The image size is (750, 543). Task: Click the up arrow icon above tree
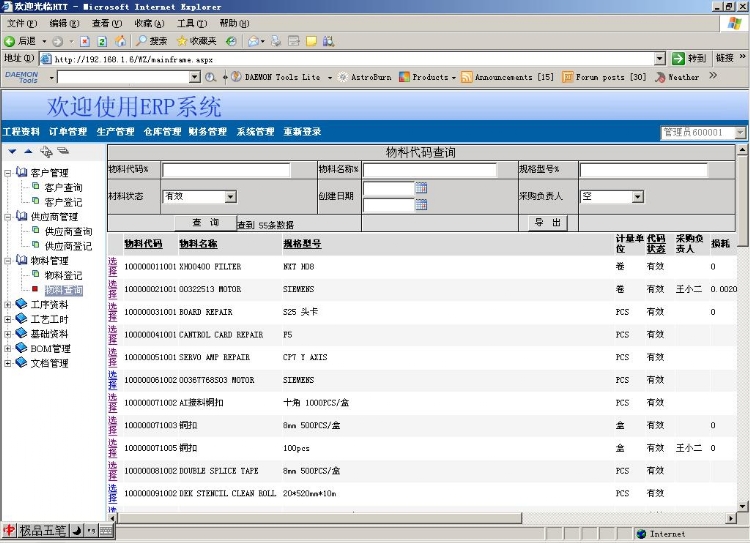(x=28, y=151)
